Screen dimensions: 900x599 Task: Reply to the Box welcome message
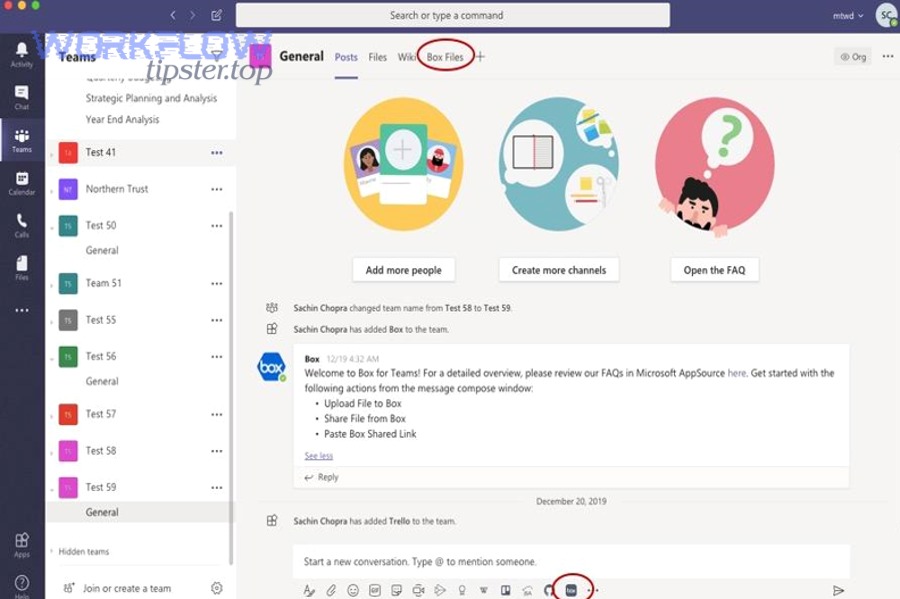point(321,477)
